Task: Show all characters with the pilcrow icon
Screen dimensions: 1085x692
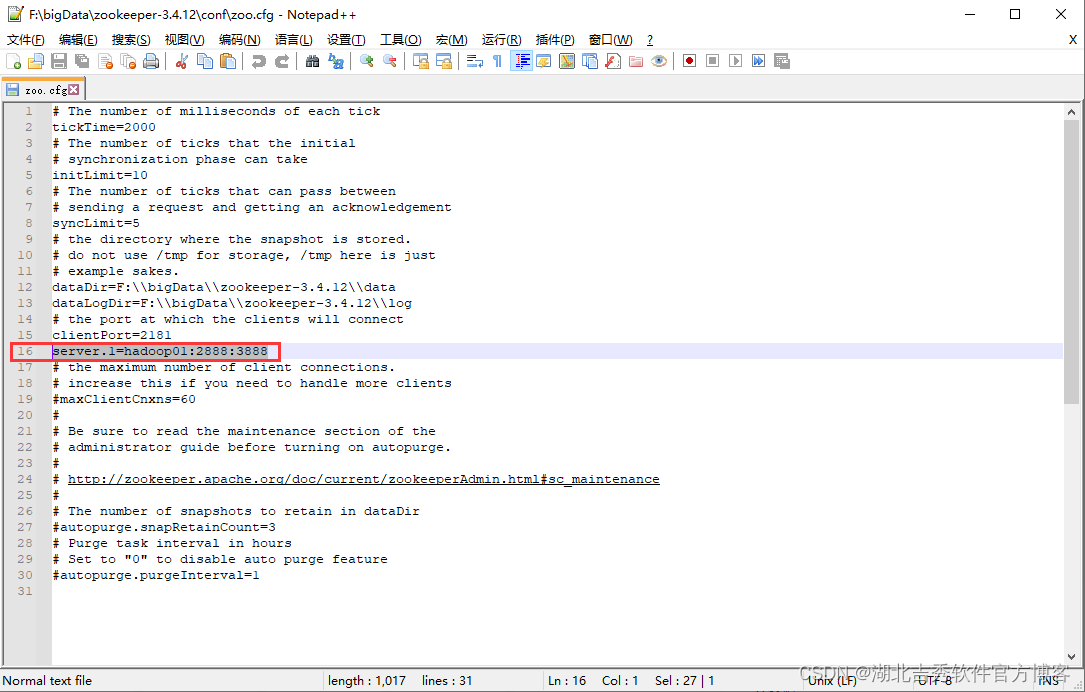Action: (498, 62)
